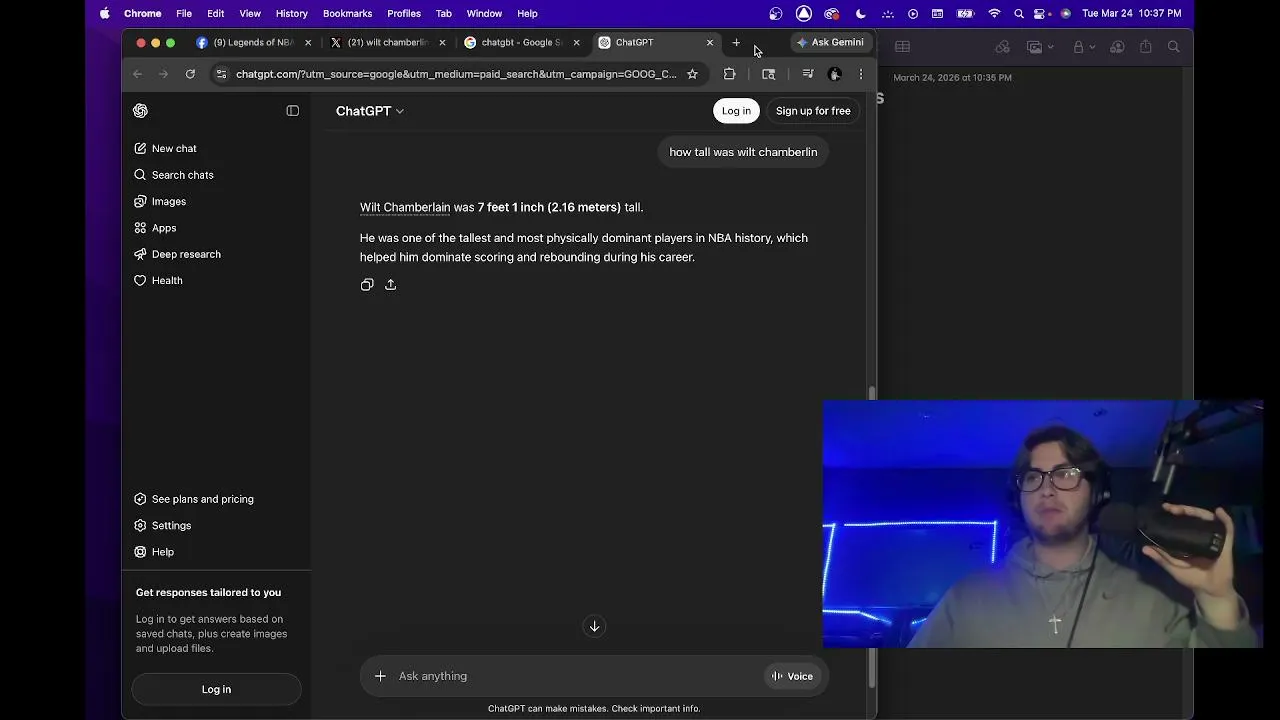Switch to the Legends of NBA Facebook tab

click(x=254, y=42)
